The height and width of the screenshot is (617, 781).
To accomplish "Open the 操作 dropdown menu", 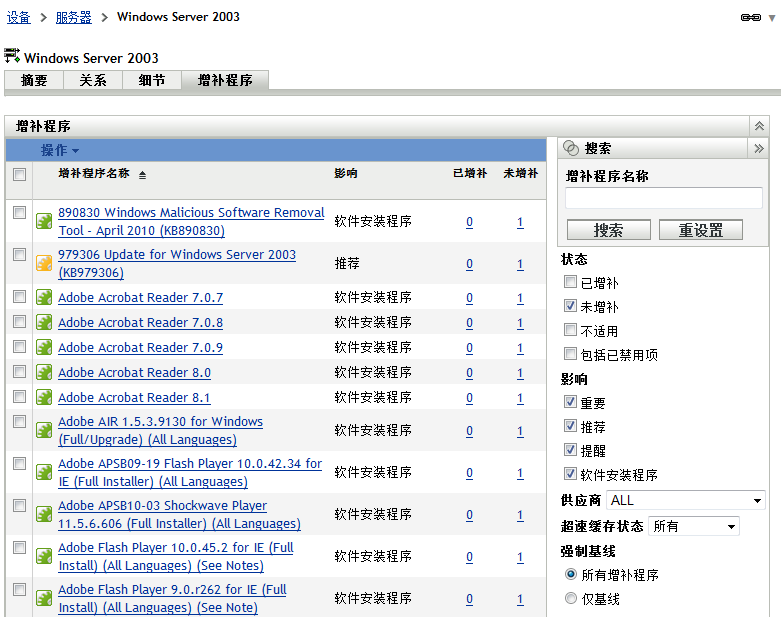I will point(60,150).
